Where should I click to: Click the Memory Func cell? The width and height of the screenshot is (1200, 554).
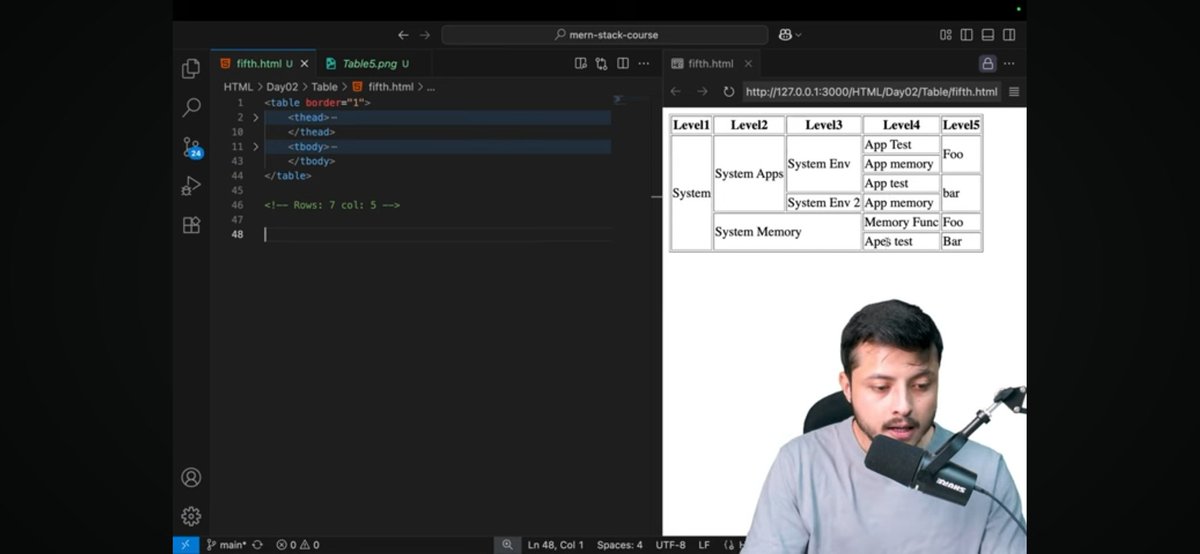tap(901, 222)
